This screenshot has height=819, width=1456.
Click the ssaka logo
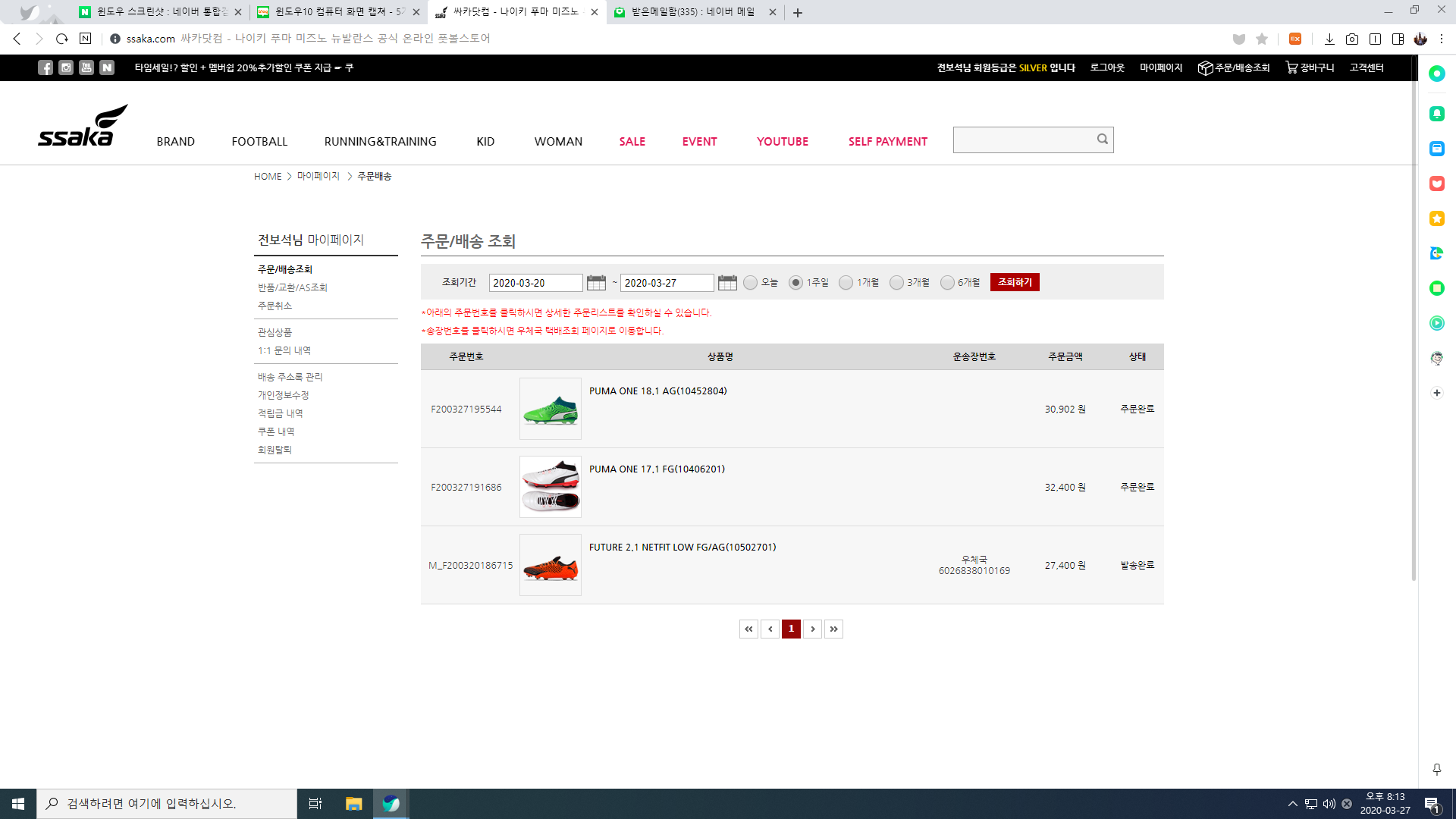[x=83, y=125]
